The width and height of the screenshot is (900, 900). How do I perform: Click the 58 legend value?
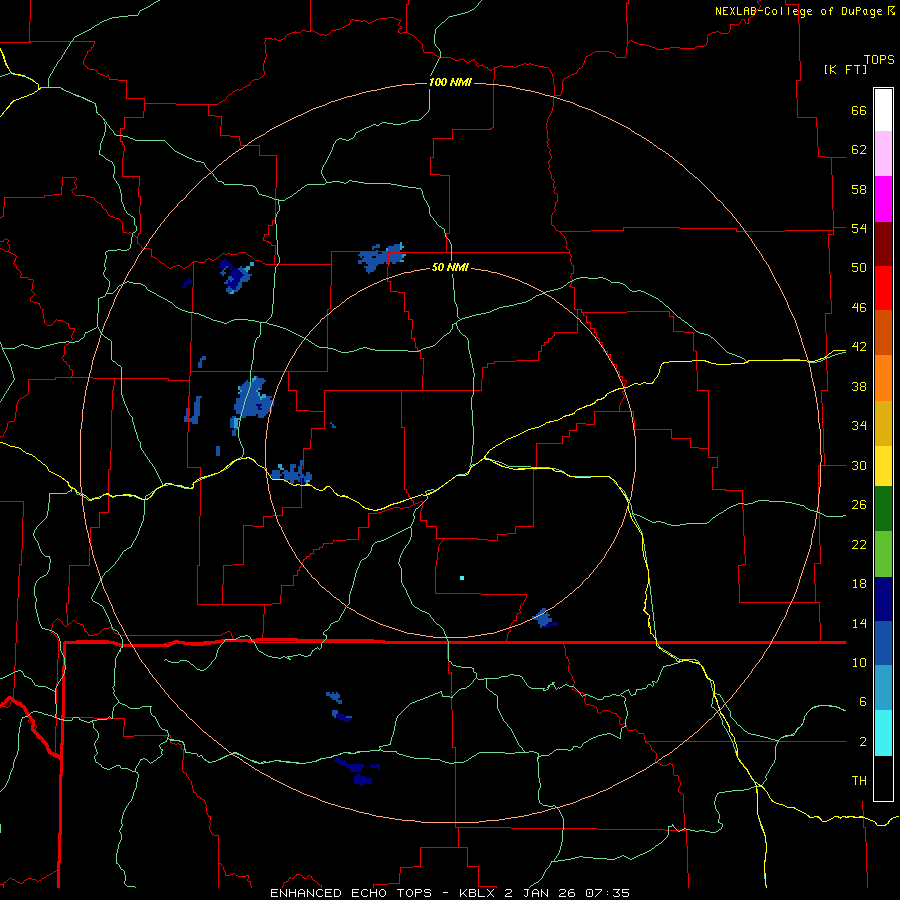point(859,189)
